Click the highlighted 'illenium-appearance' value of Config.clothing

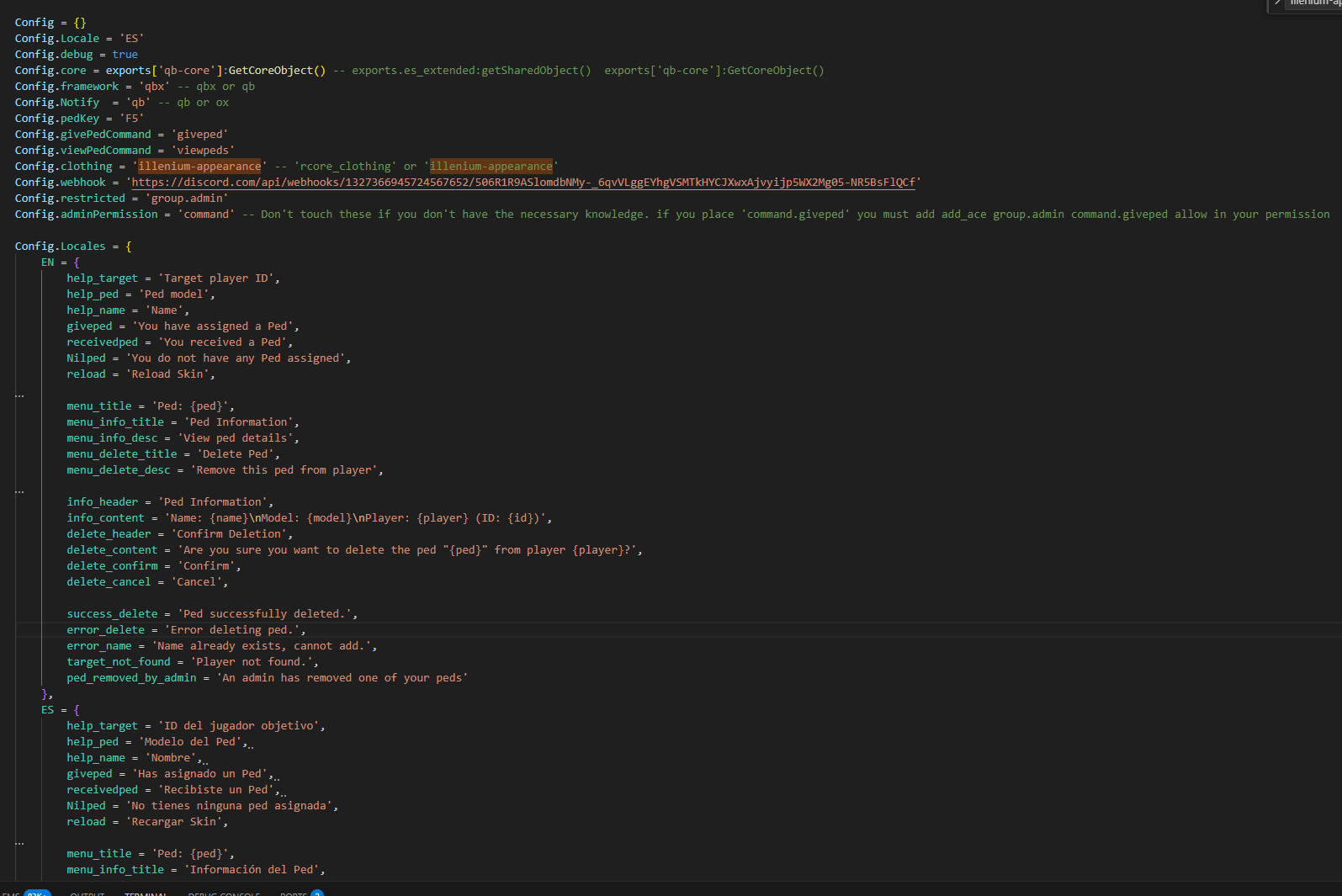[x=199, y=167]
